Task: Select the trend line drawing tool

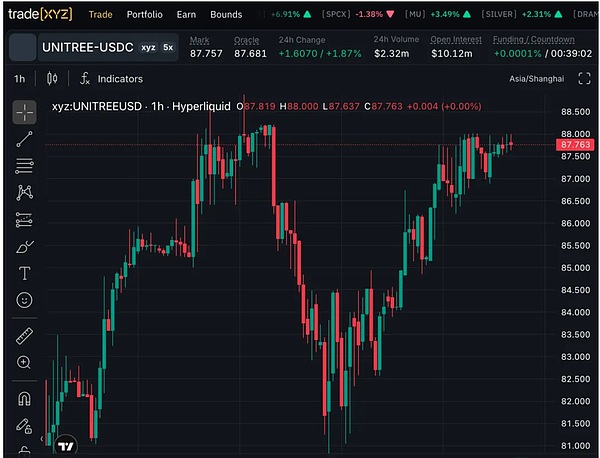Action: tap(24, 139)
